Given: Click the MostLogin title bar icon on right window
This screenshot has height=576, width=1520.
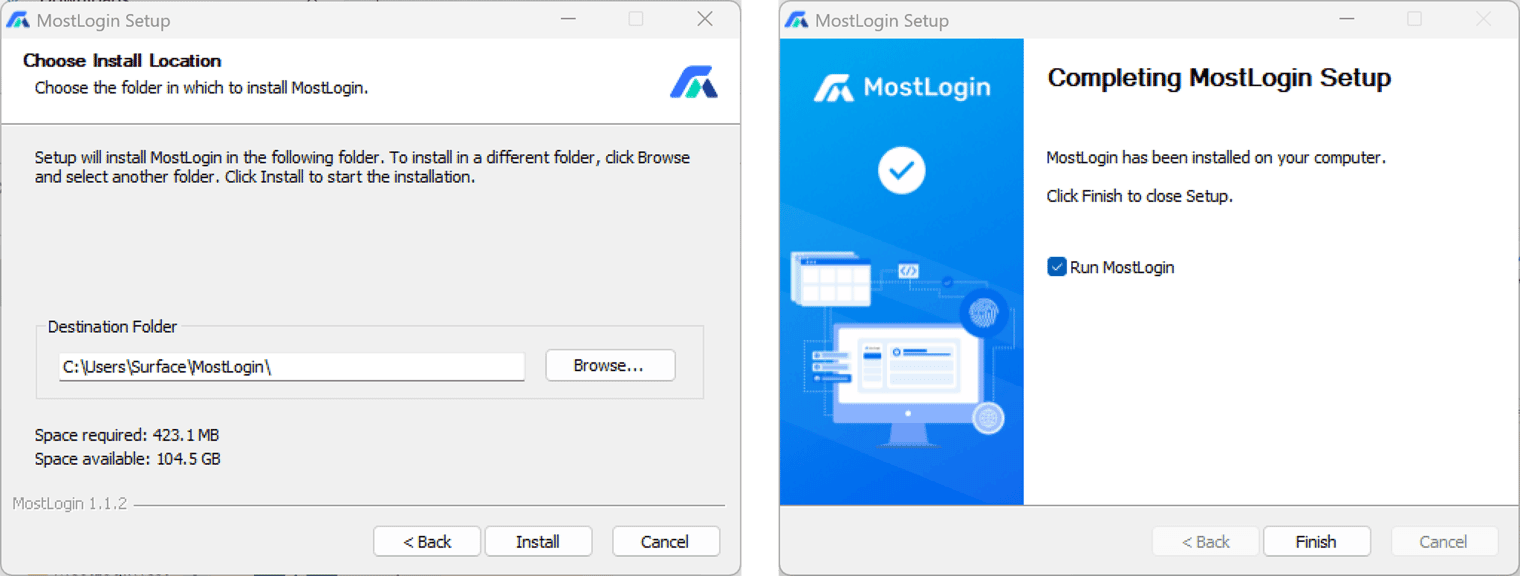Looking at the screenshot, I should [x=797, y=19].
